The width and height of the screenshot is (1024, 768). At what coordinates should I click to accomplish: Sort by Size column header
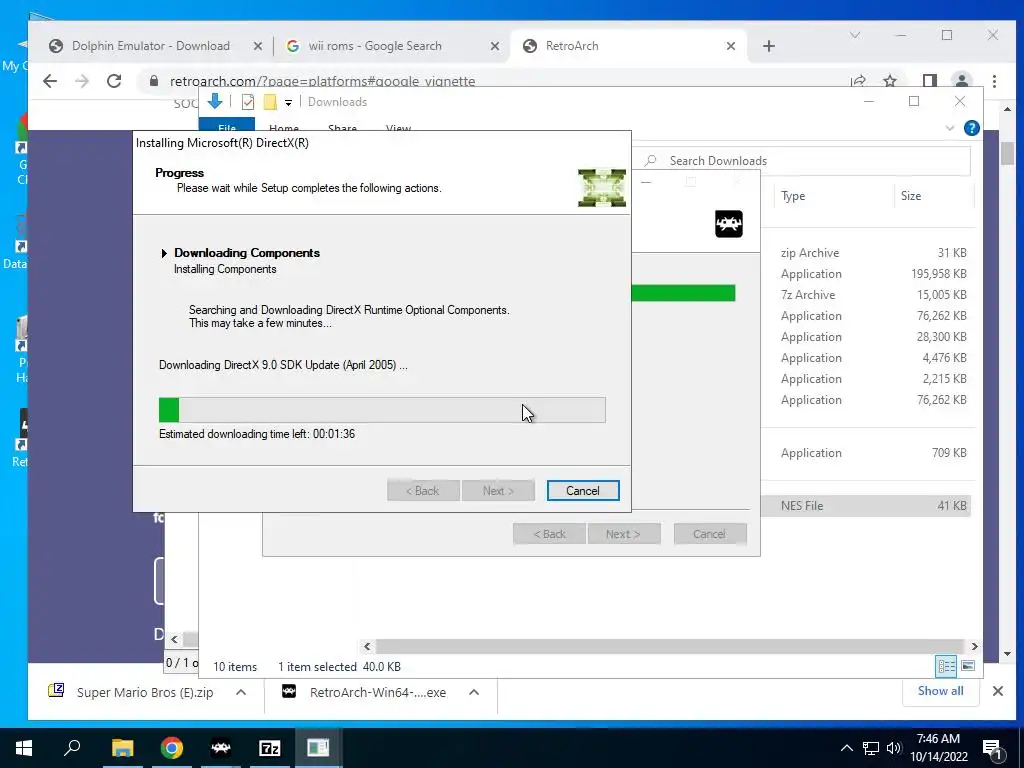coord(911,196)
